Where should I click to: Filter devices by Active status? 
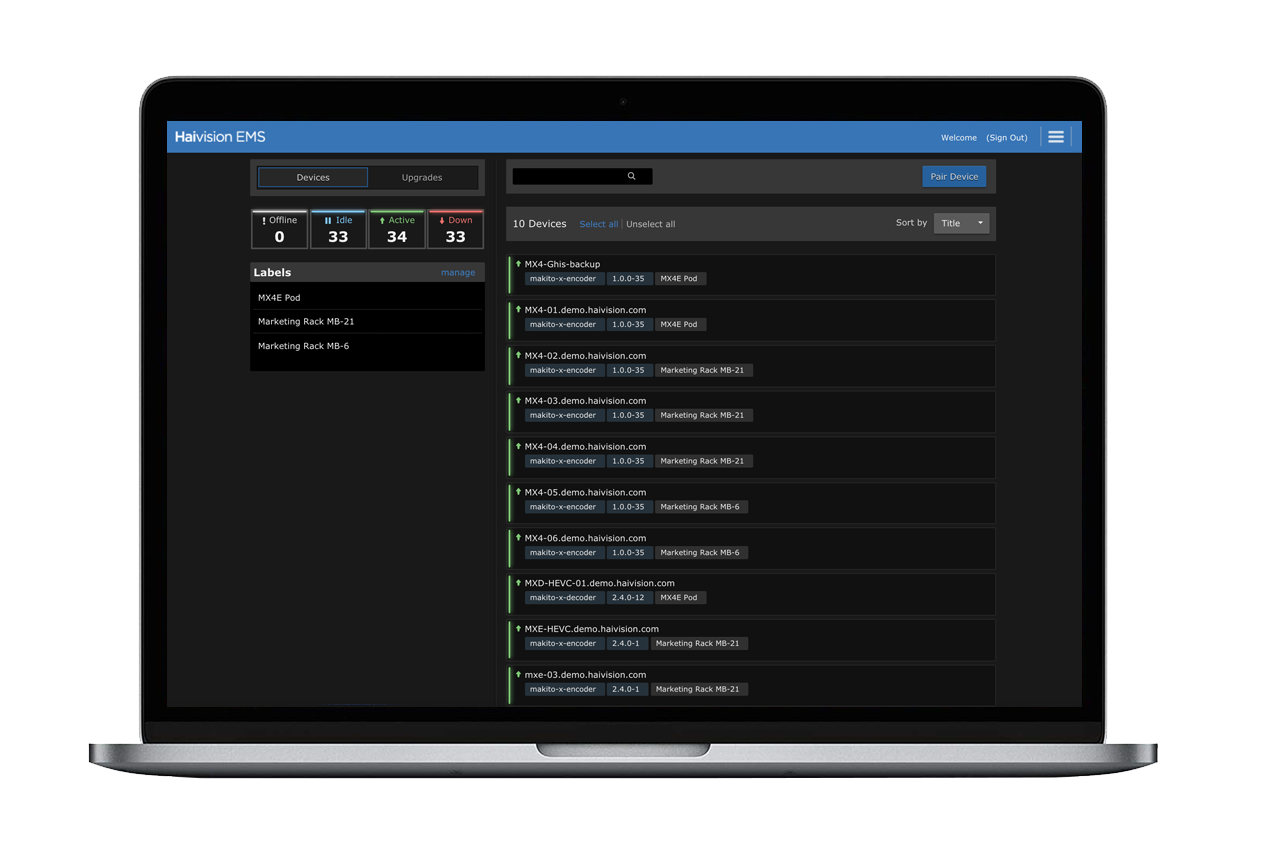pyautogui.click(x=397, y=229)
